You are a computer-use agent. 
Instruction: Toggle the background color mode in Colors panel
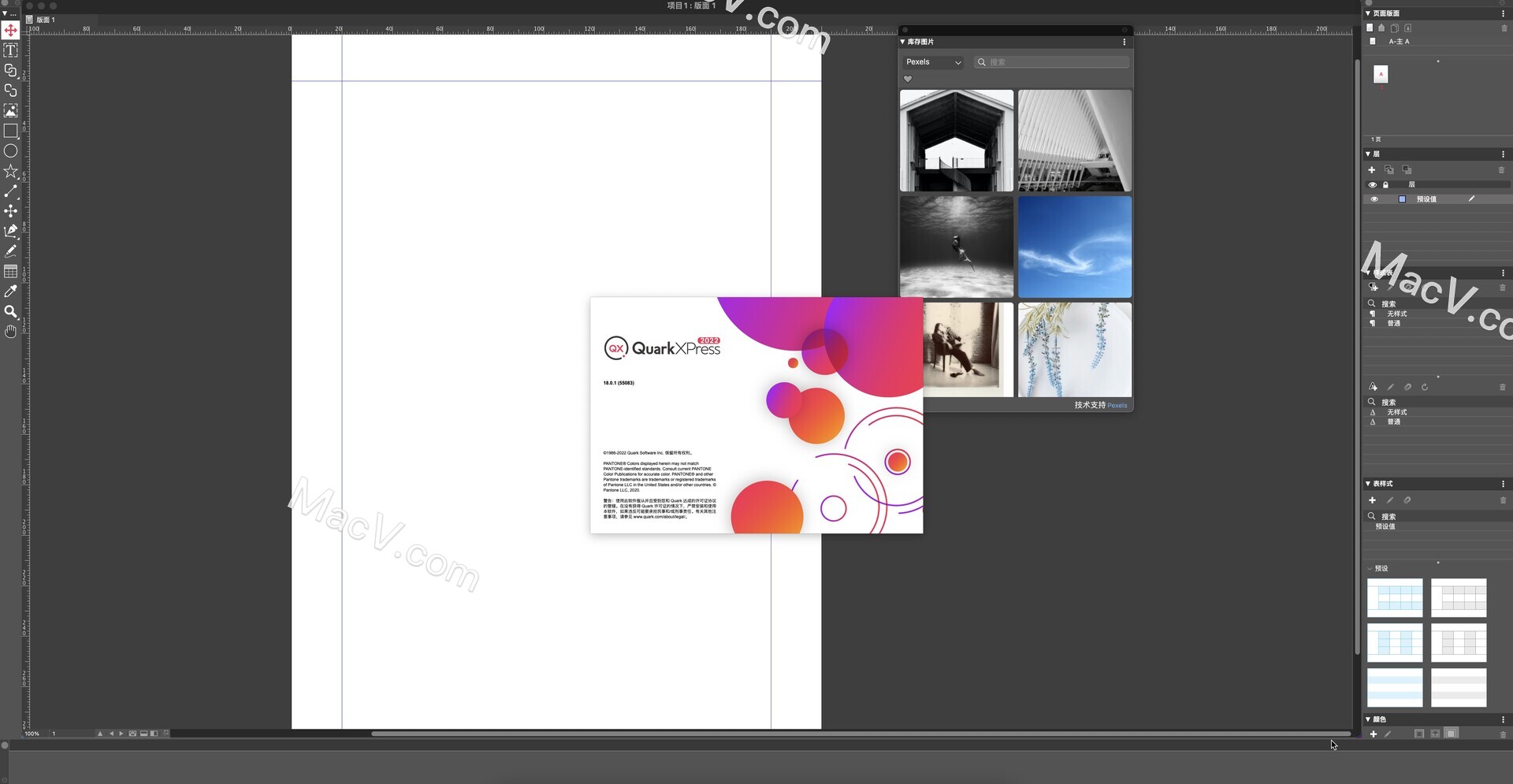coord(1452,734)
